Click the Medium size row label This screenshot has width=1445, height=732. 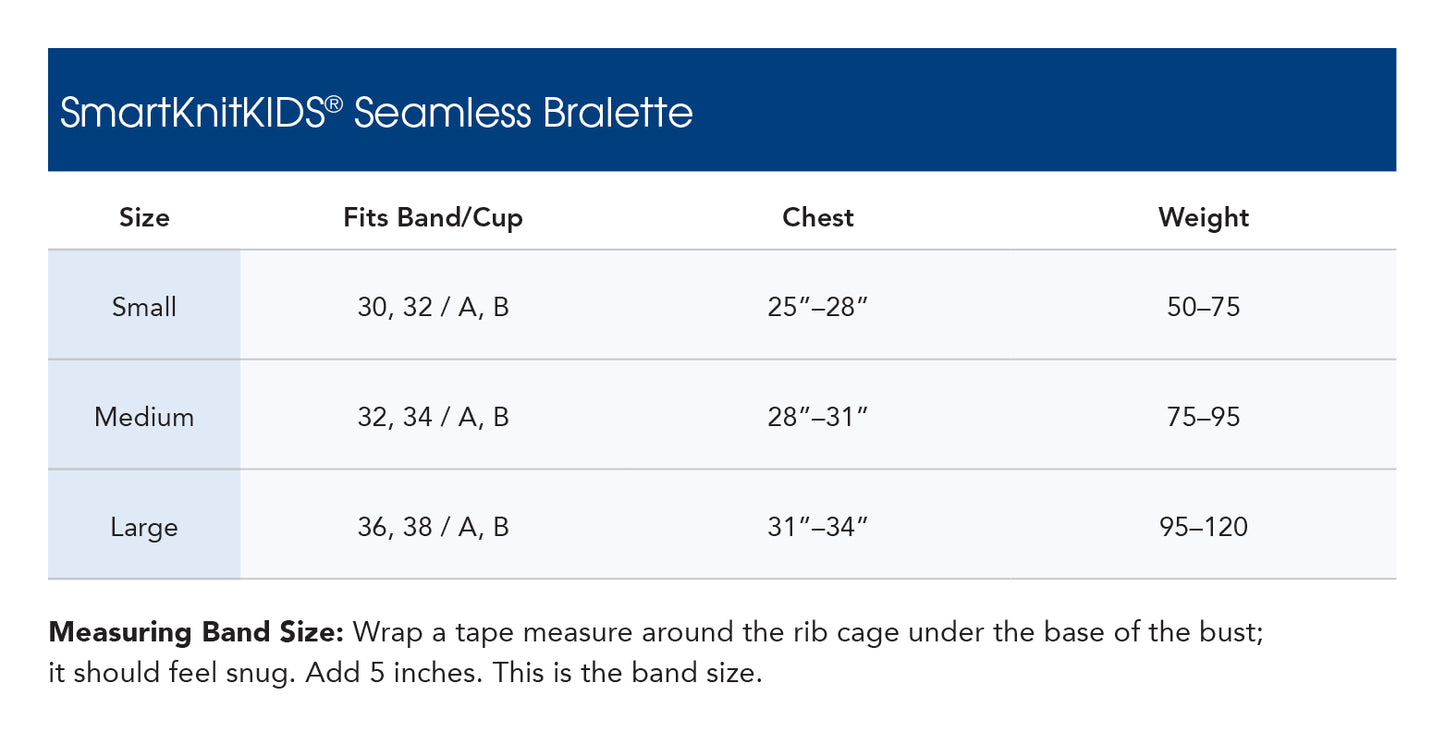144,416
